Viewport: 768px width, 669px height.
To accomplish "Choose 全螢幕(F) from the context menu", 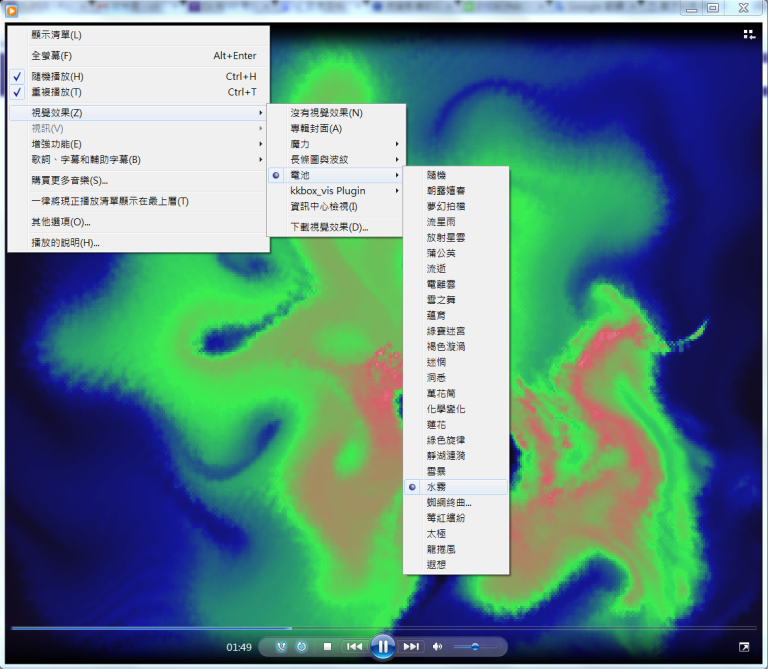I will [x=52, y=56].
